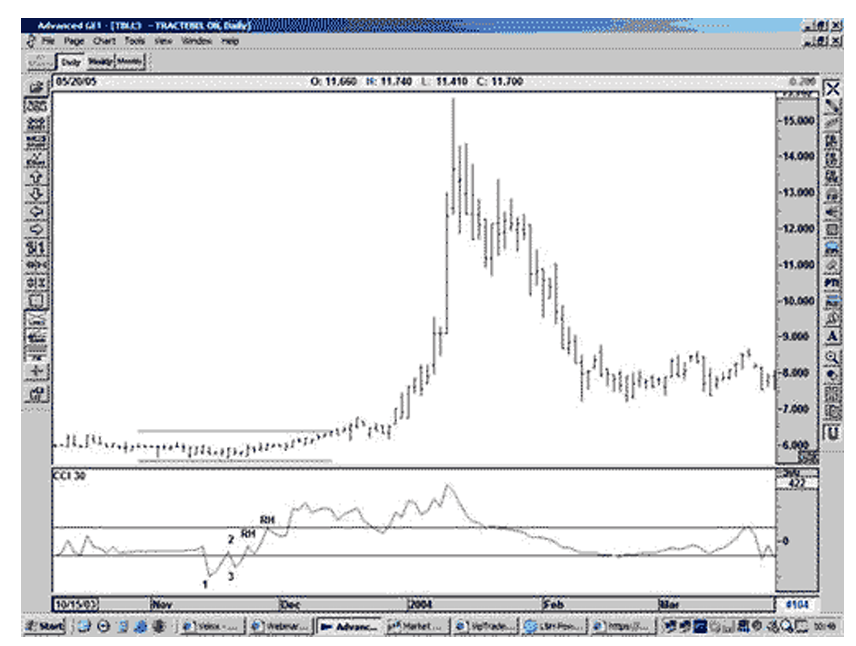Viewport: 856px width, 646px height.
Task: Open the Help menu
Action: click(x=230, y=41)
